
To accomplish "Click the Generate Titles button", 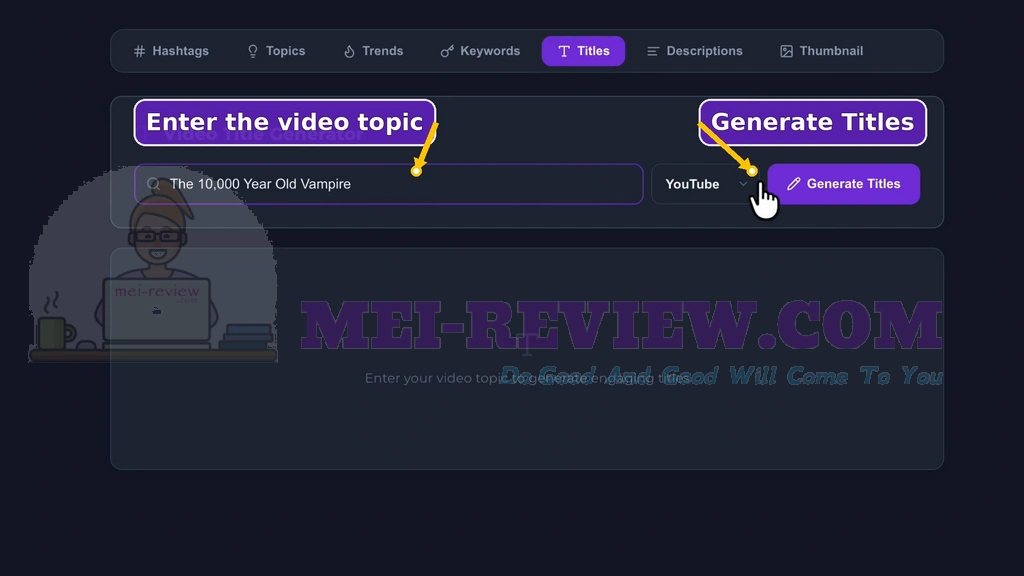I will click(844, 184).
